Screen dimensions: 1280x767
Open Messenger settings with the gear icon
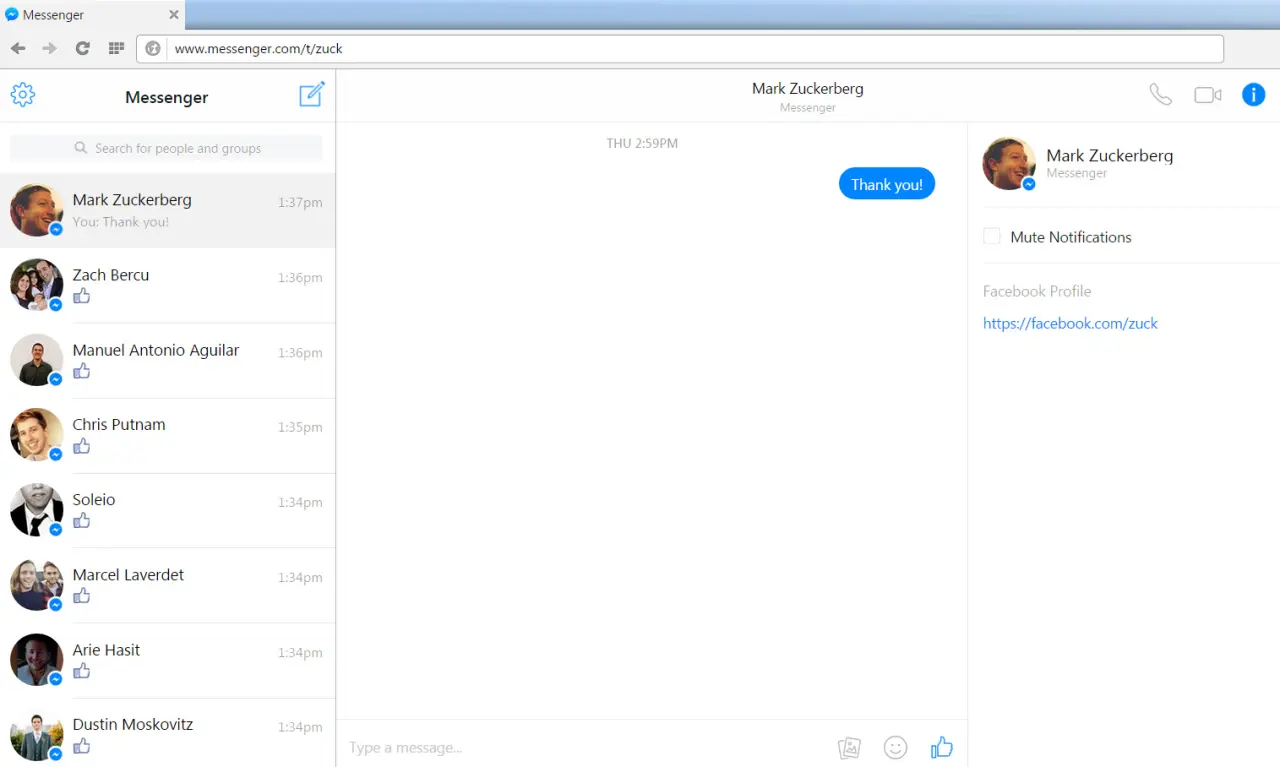point(22,94)
